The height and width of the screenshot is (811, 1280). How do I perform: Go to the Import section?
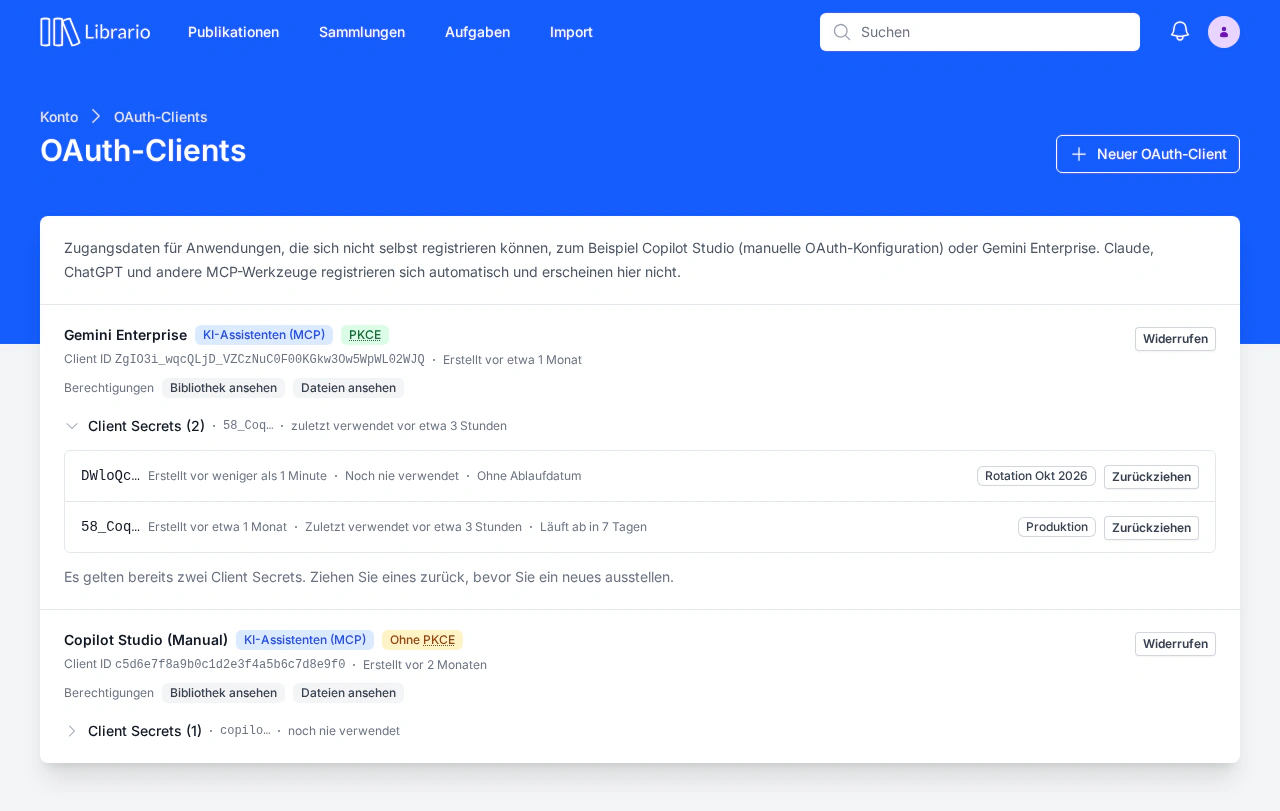(571, 32)
